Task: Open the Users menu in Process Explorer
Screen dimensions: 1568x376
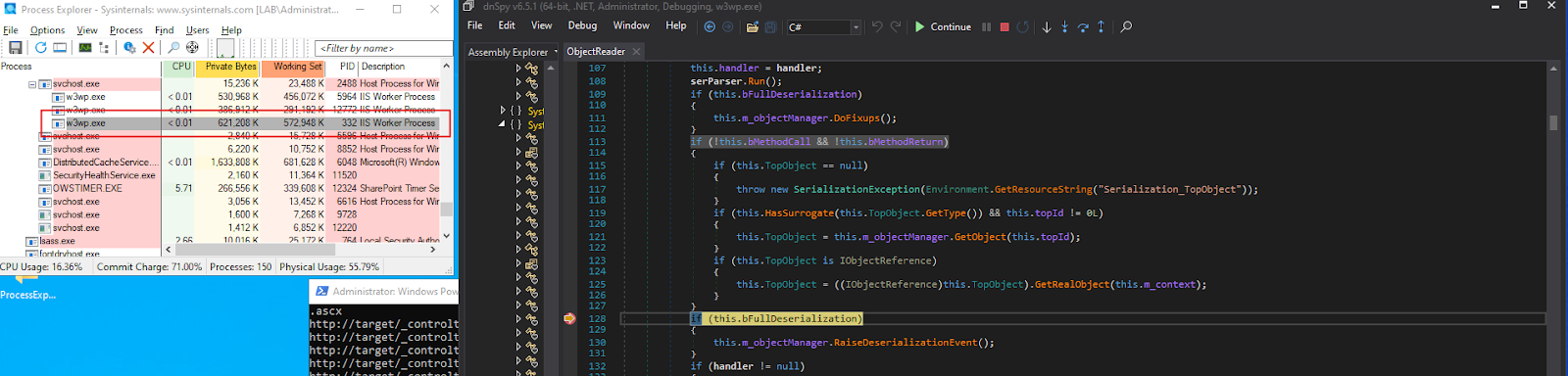Action: coord(198,30)
